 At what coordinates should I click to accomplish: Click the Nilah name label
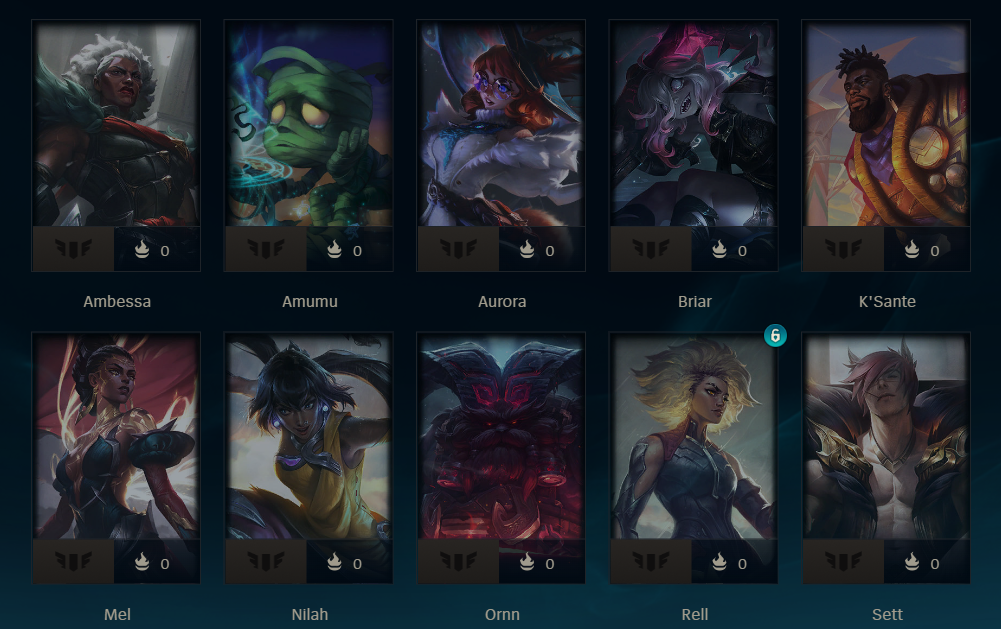click(x=310, y=614)
